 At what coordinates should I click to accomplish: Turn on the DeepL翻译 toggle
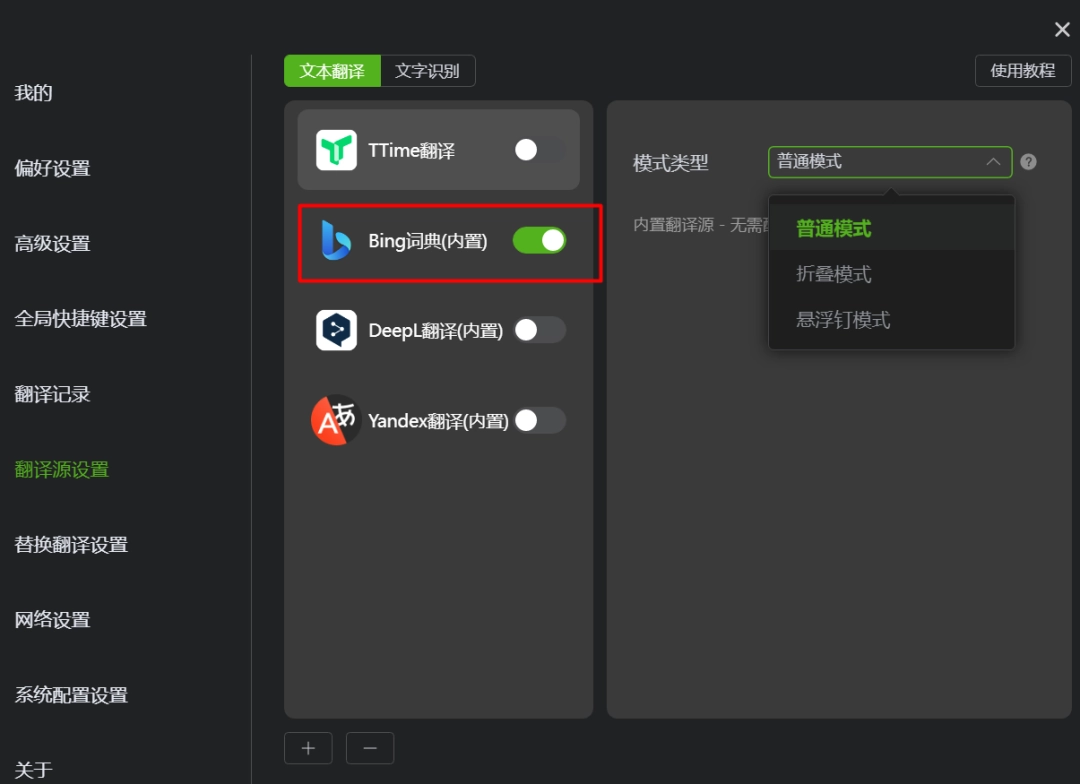coord(539,330)
